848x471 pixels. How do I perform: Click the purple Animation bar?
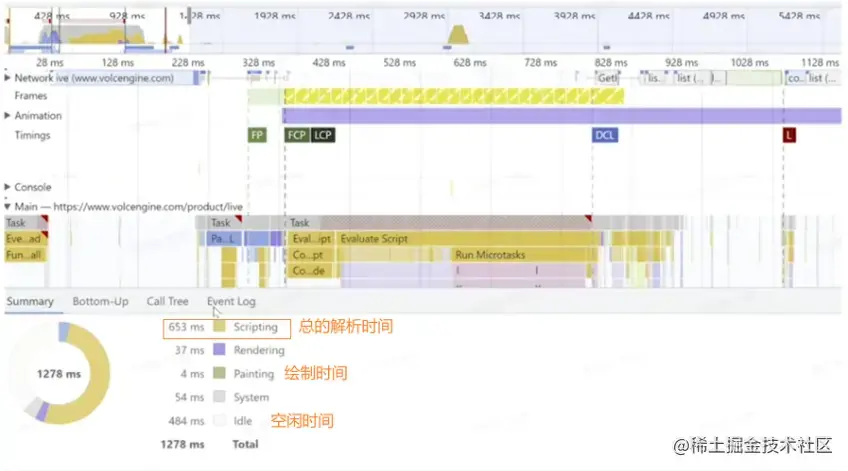[562, 116]
